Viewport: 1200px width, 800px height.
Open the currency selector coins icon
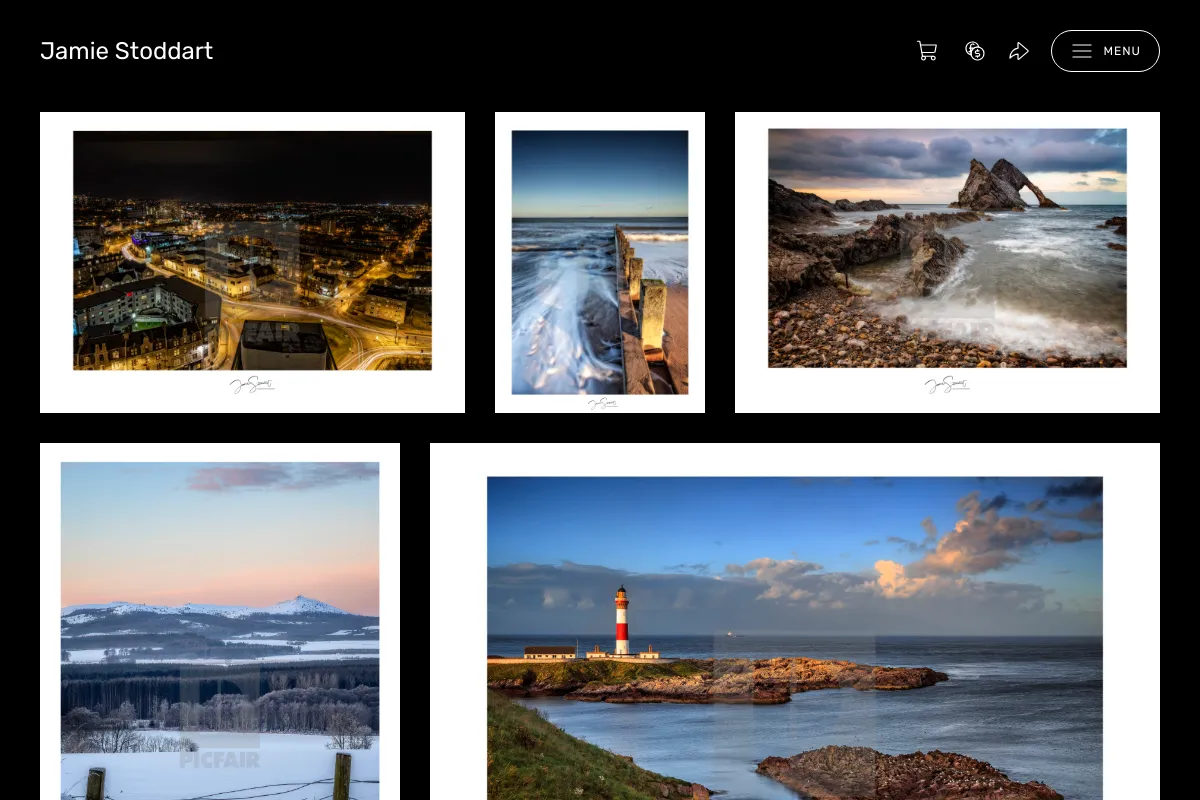(x=975, y=51)
